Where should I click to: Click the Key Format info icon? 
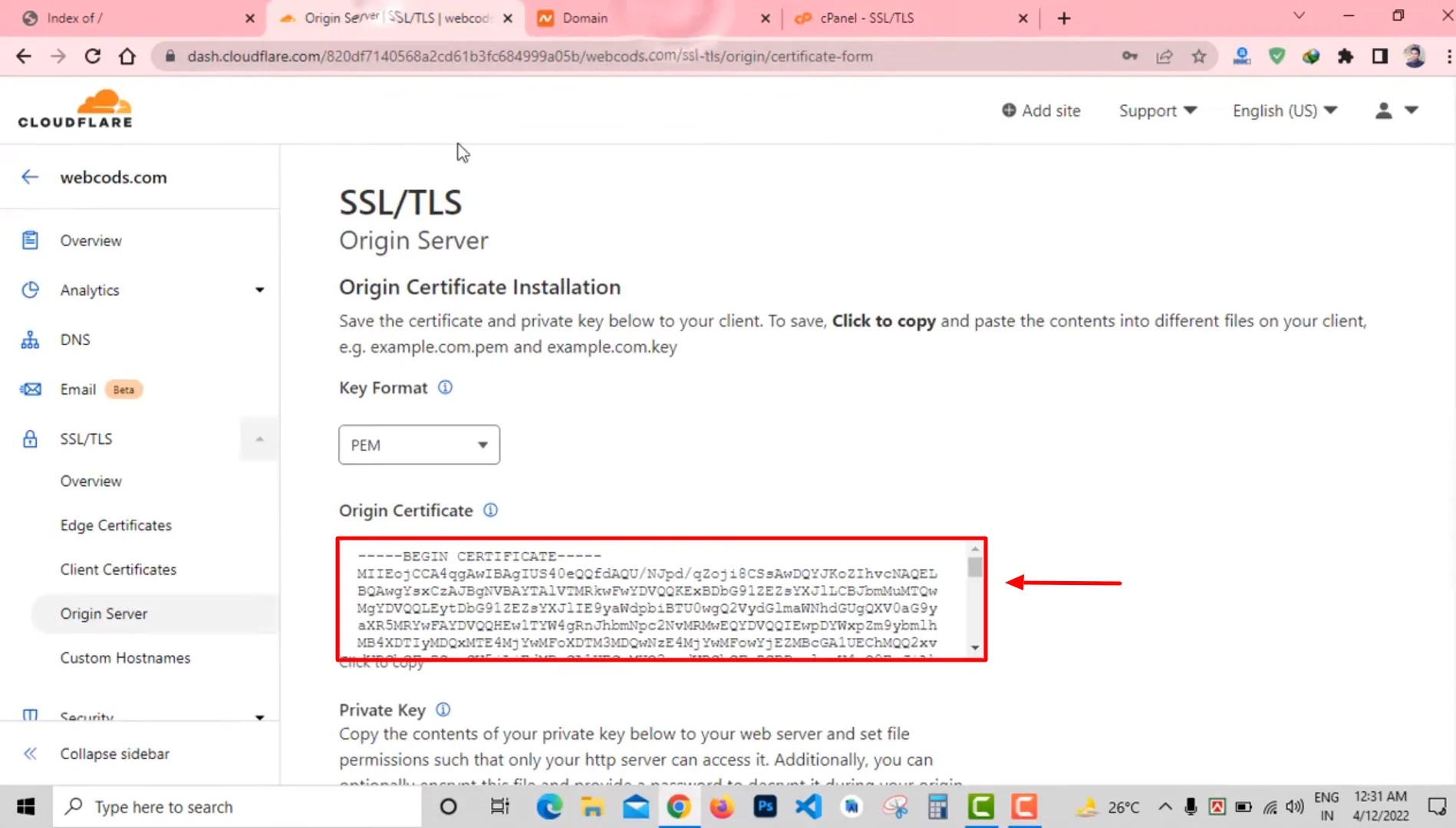445,387
